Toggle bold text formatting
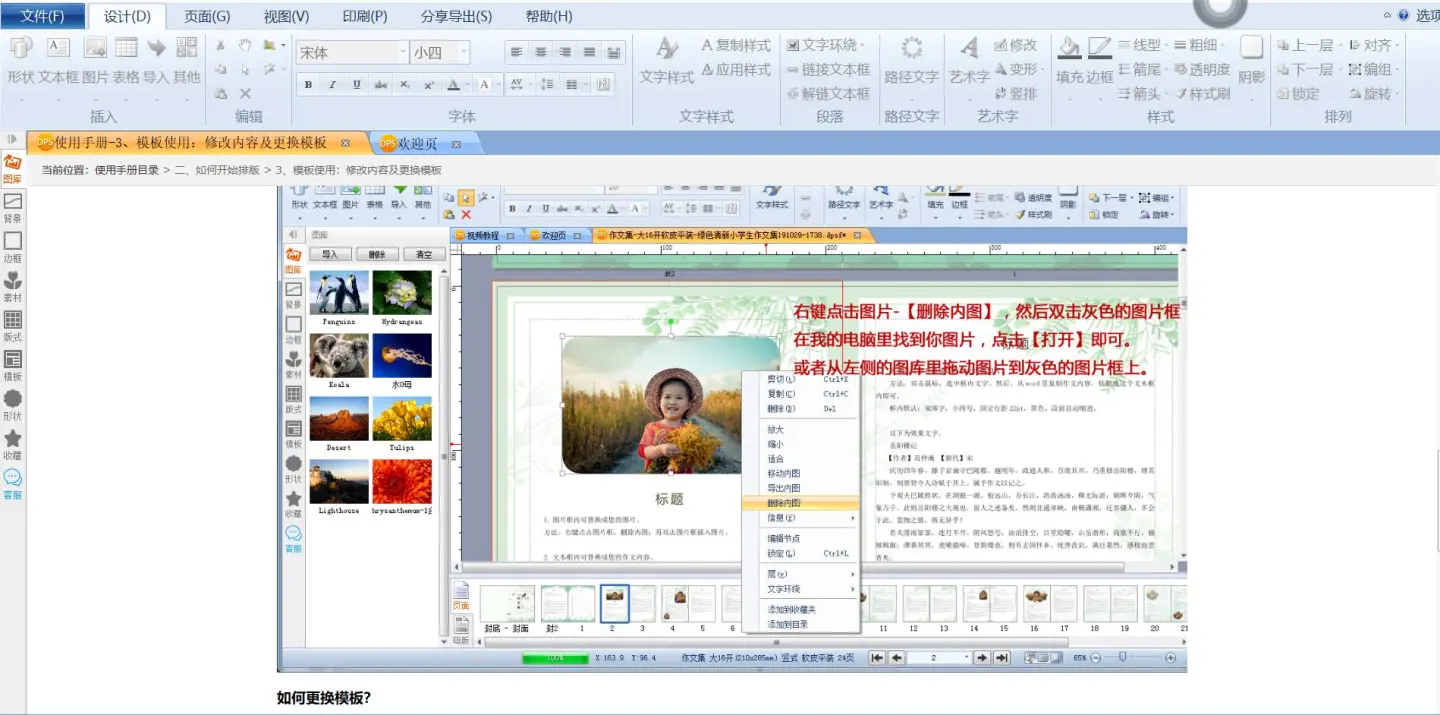The width and height of the screenshot is (1440, 715). coord(308,85)
